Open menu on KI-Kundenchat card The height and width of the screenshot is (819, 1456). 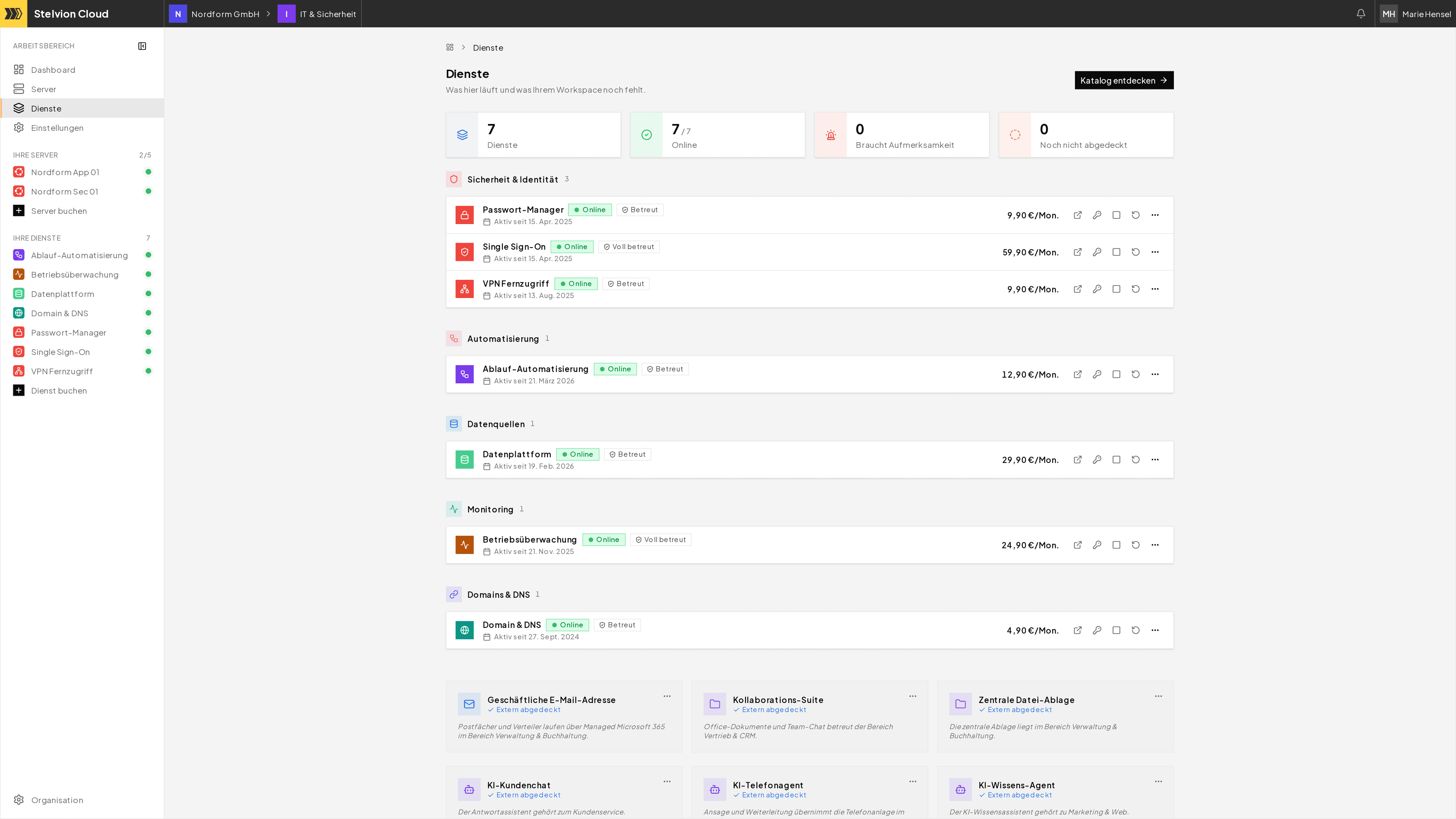(667, 782)
